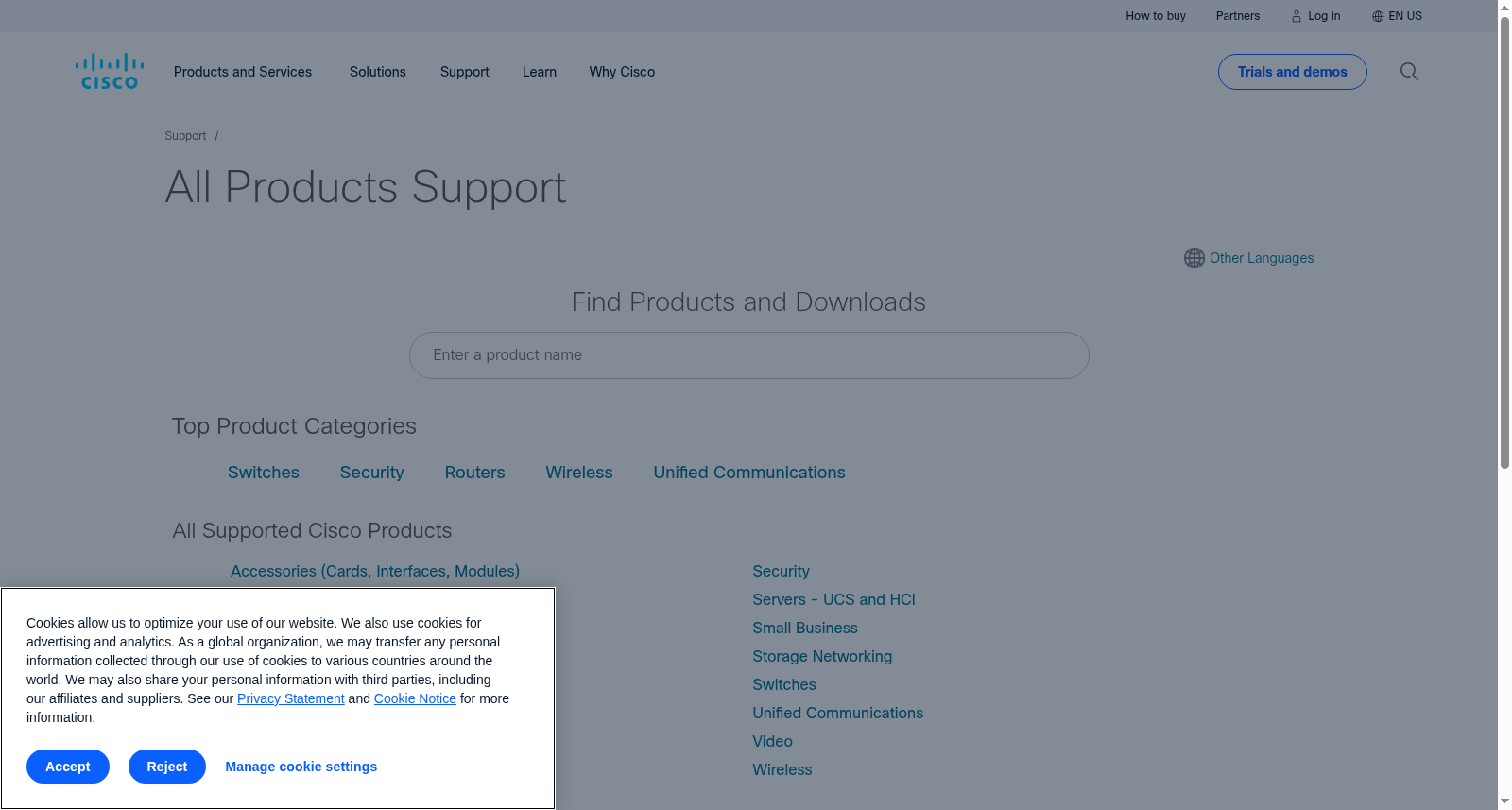Open the Privacy Statement link

pyautogui.click(x=291, y=698)
